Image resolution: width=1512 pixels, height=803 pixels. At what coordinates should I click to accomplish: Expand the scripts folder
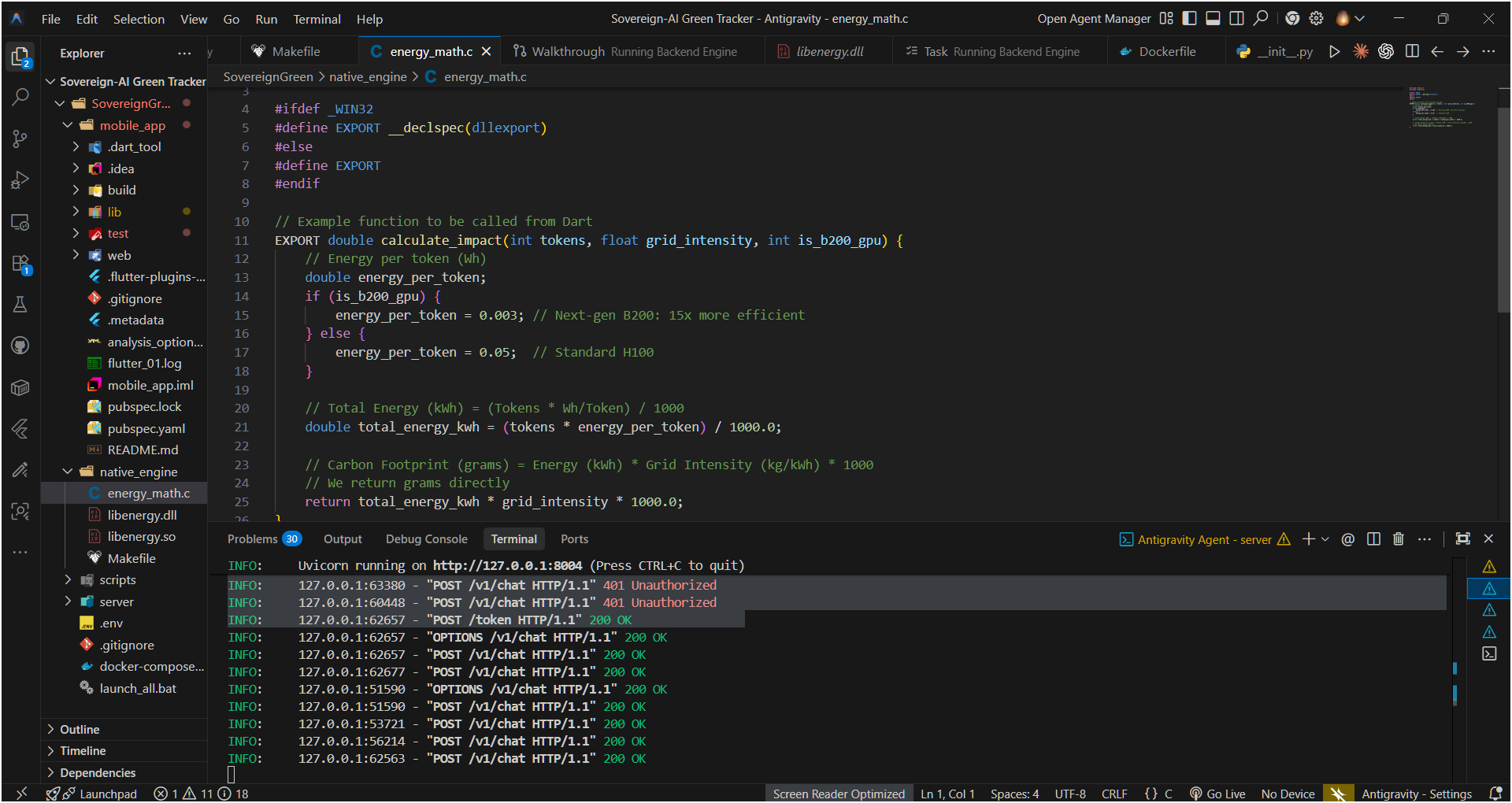click(117, 580)
